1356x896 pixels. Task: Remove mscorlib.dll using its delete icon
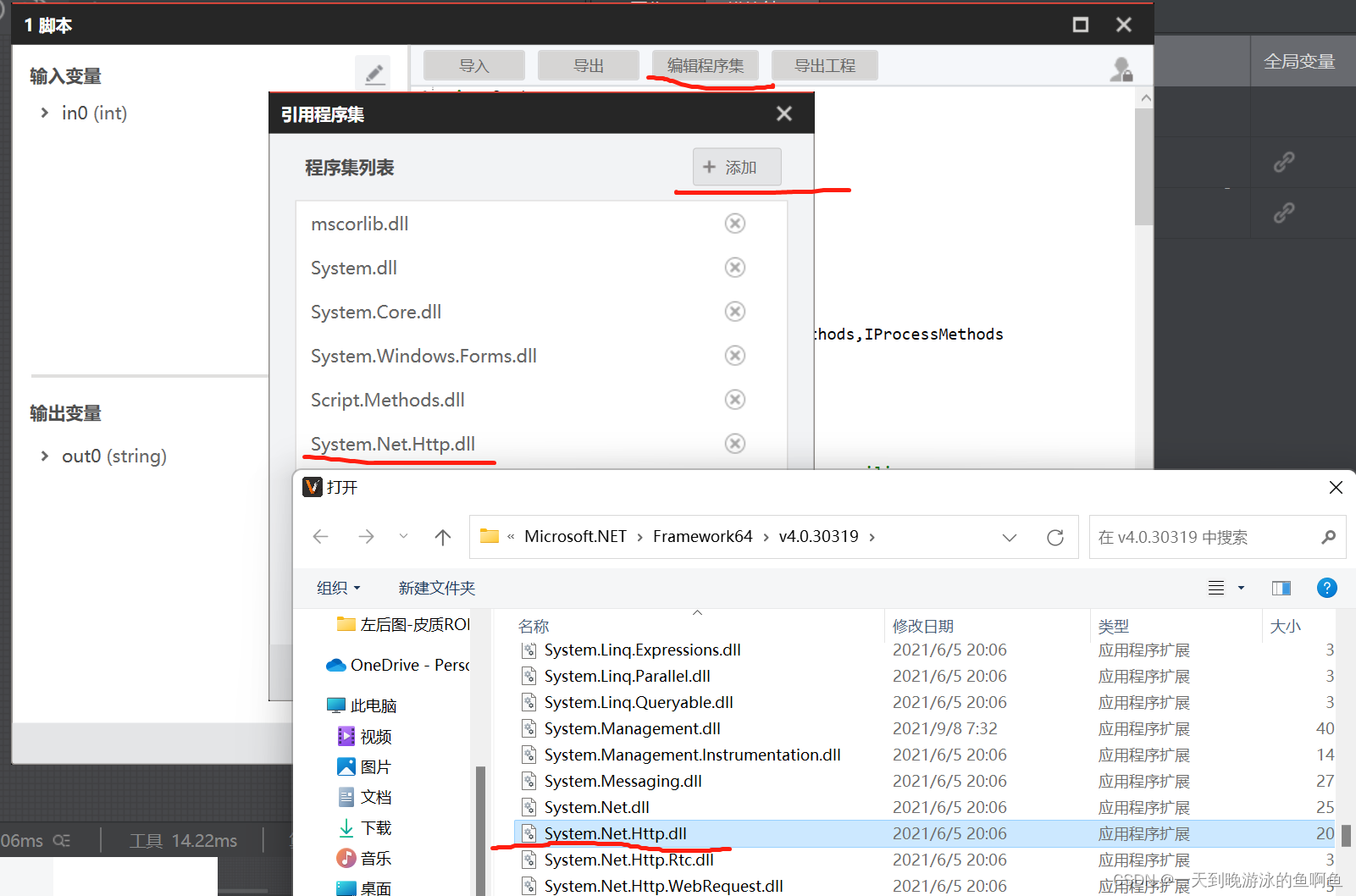click(x=734, y=223)
